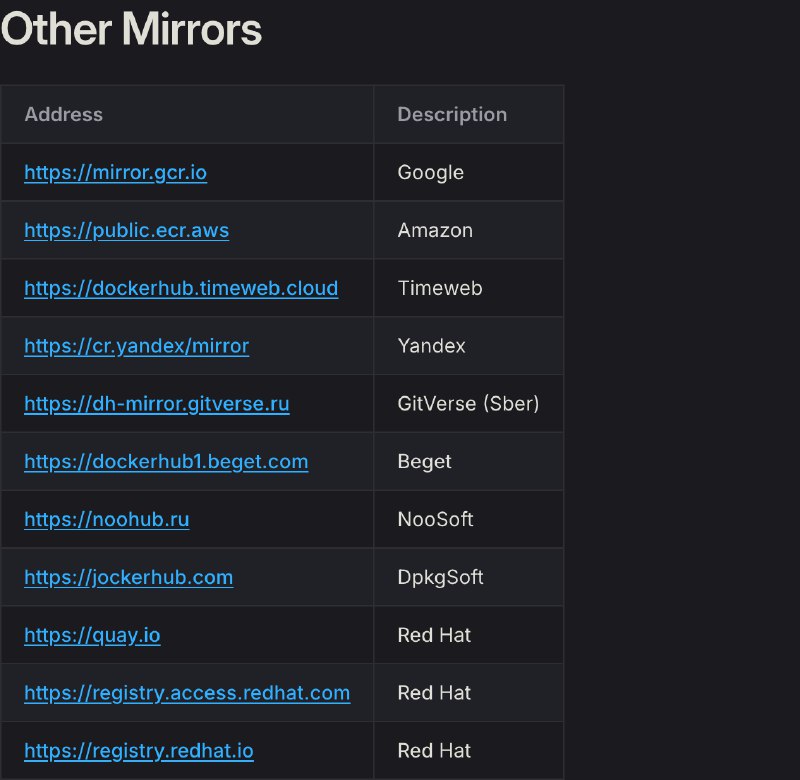Viewport: 800px width, 780px height.
Task: Click the registry.access.redhat.com link
Action: pos(187,693)
